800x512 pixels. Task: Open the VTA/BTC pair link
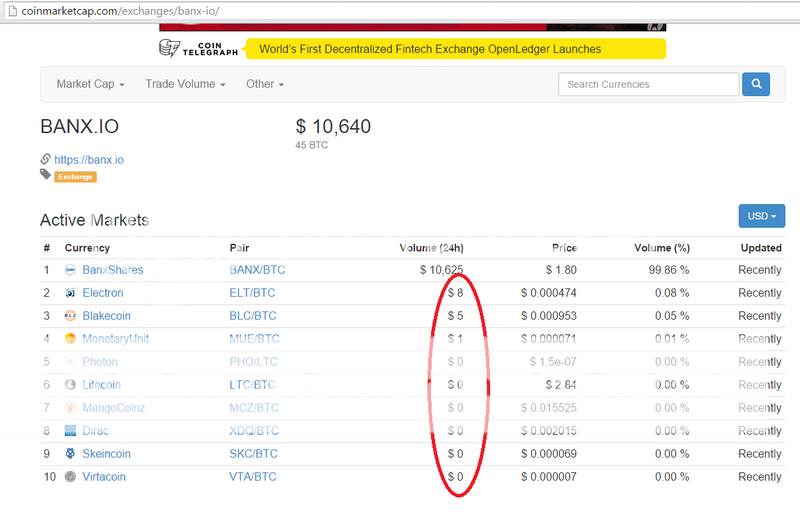coord(253,476)
